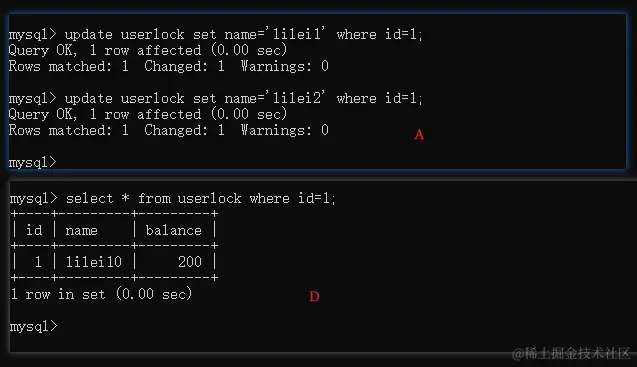Click the balance column header
Viewport: 637px width, 367px height.
tap(173, 230)
